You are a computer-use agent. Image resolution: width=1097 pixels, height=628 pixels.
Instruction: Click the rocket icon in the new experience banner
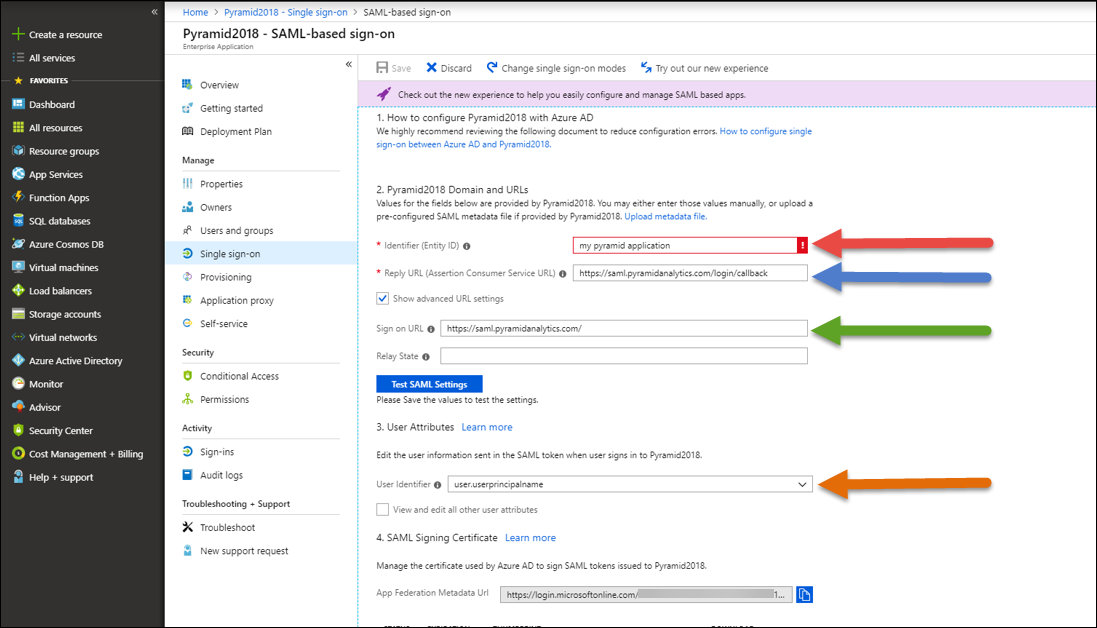383,94
